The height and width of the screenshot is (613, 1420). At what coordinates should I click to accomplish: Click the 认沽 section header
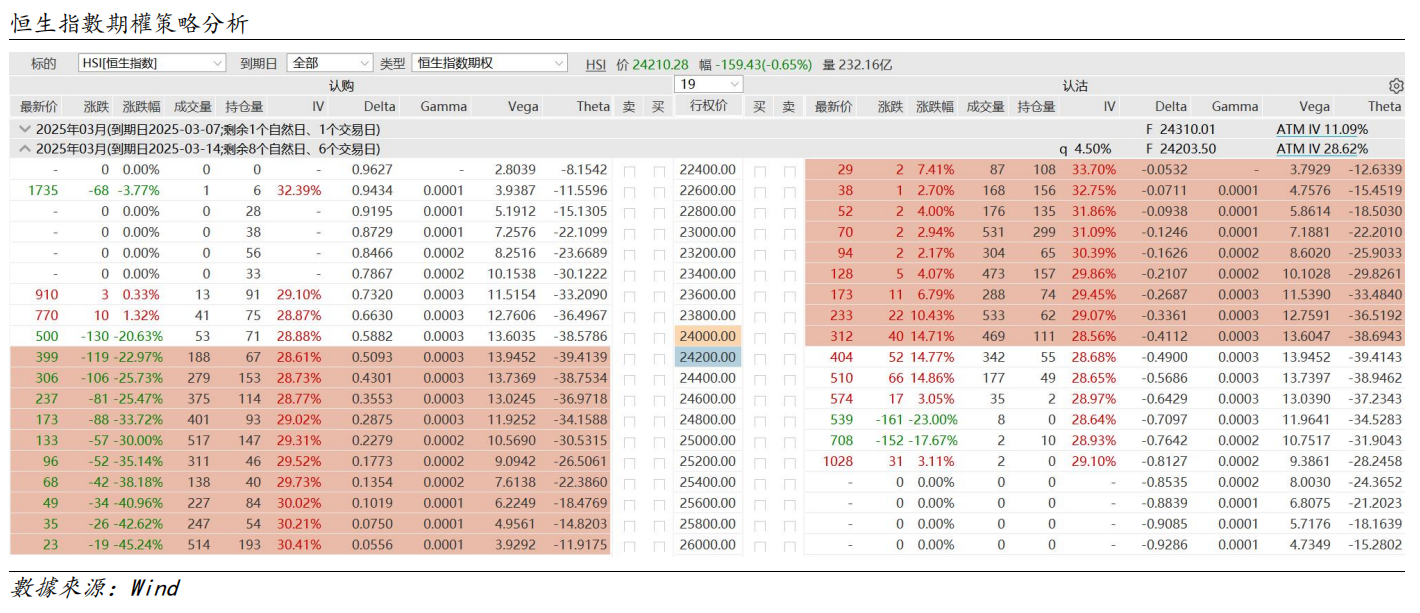point(1075,86)
